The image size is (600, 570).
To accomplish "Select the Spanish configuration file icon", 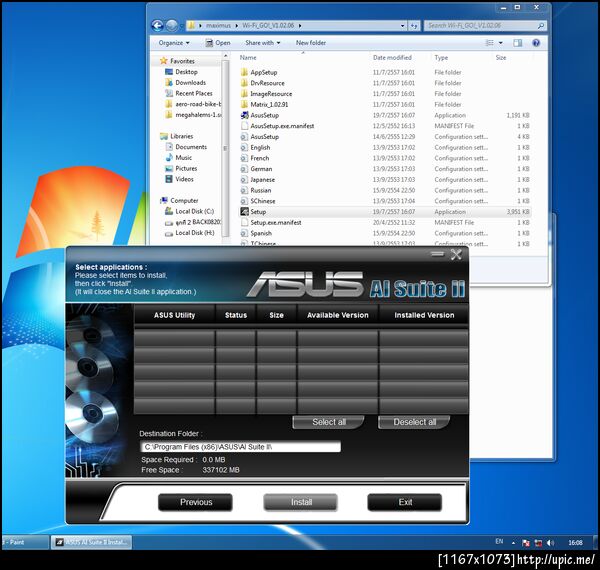I will pos(245,233).
